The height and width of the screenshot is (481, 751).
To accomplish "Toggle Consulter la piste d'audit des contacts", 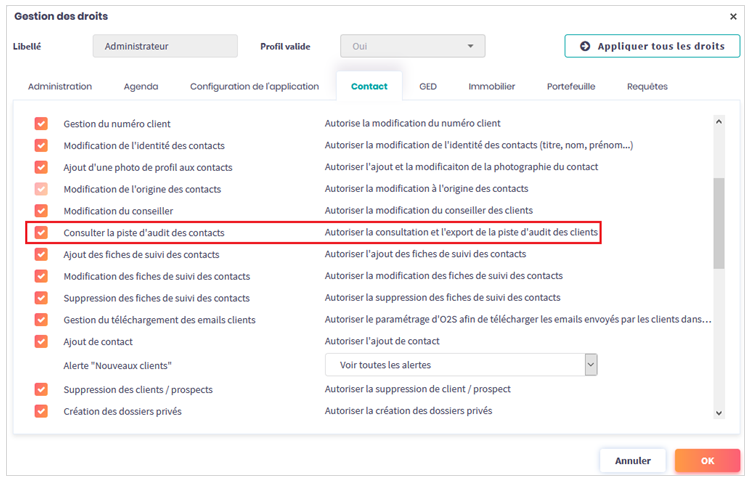I will (41, 232).
